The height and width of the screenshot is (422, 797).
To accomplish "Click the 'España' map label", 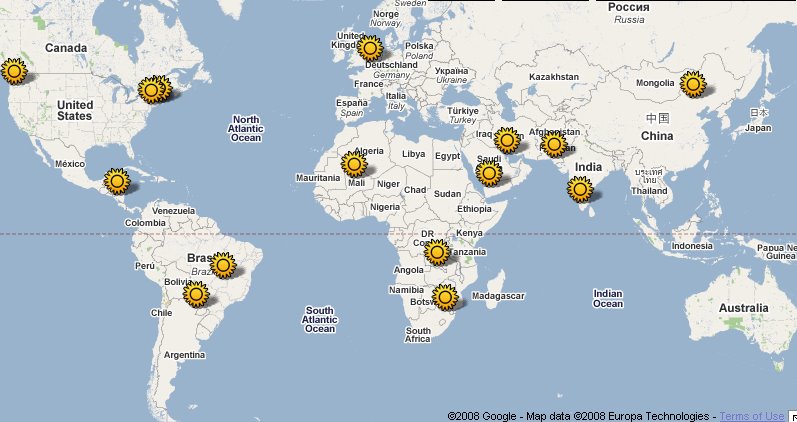I will (x=352, y=103).
